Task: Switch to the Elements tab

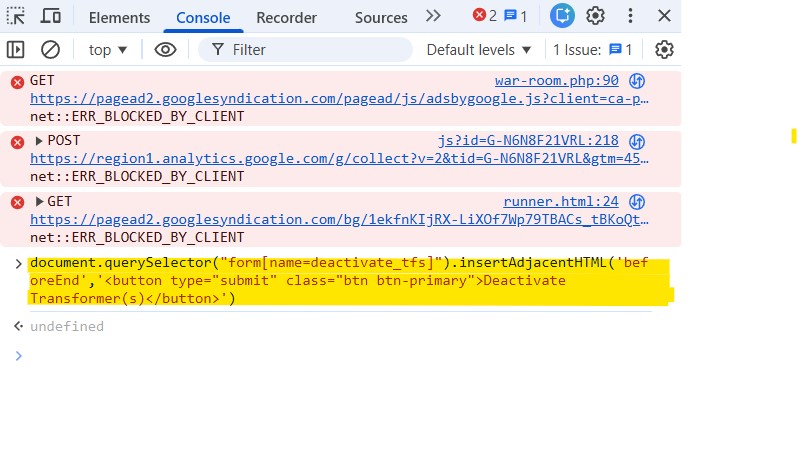Action: pos(119,18)
